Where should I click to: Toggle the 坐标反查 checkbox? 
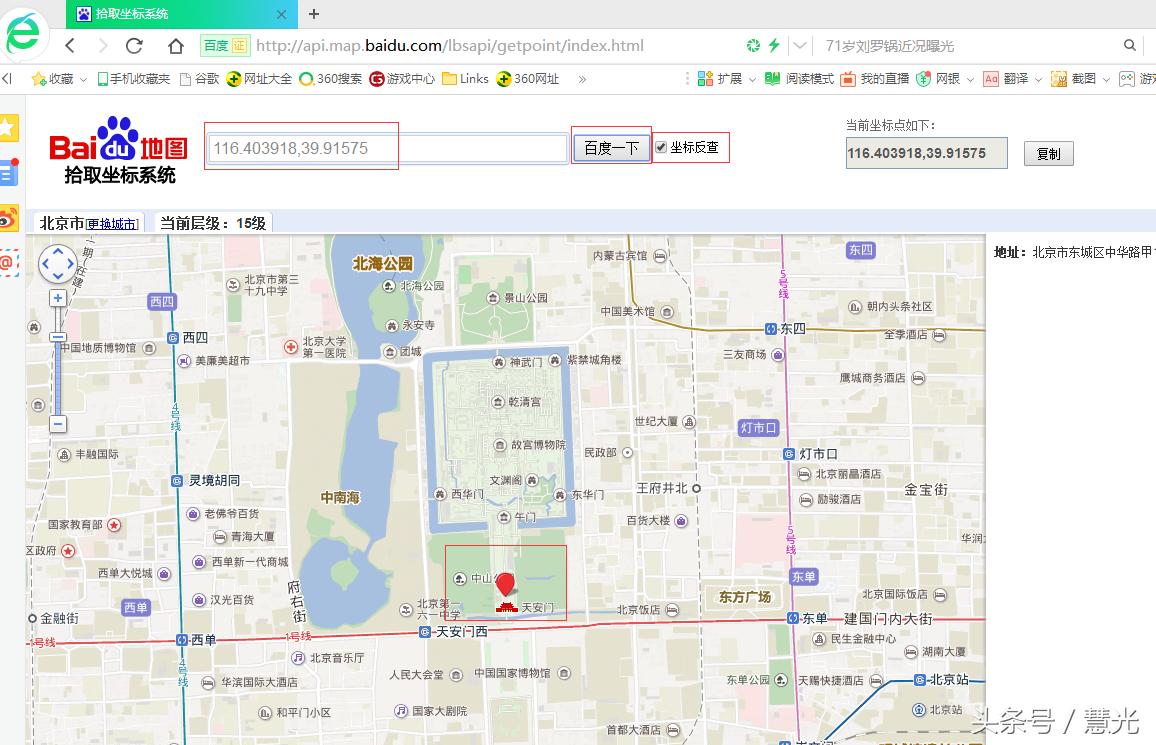(661, 148)
